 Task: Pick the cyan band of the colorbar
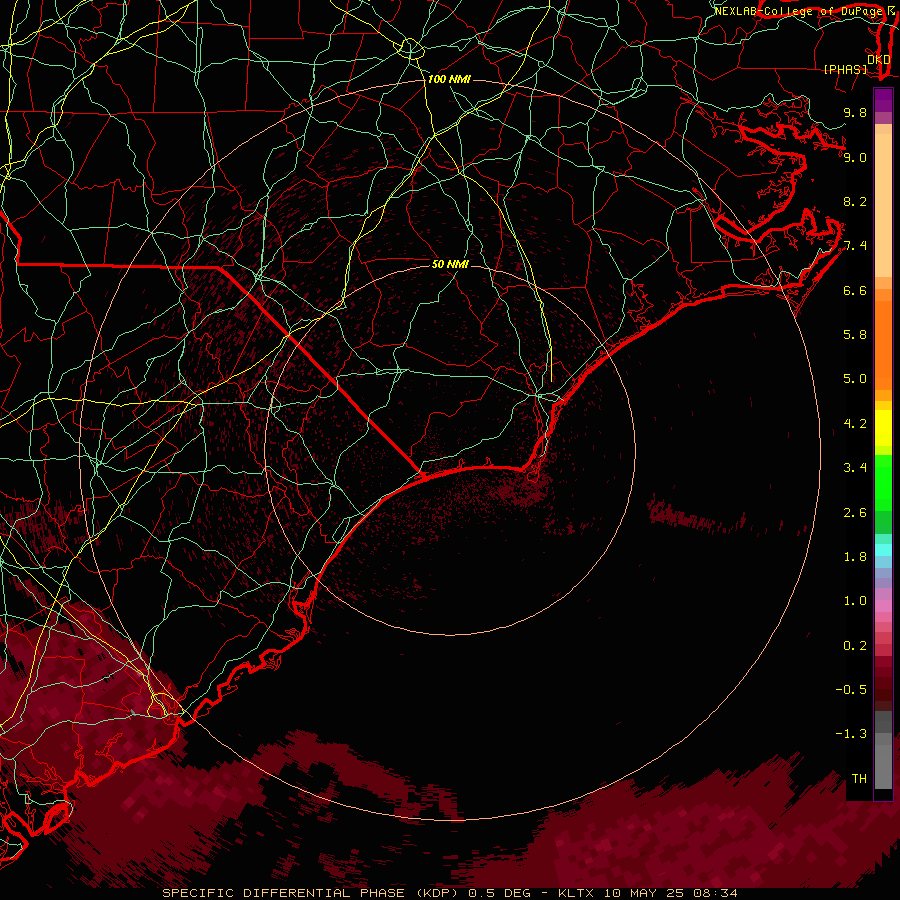point(883,550)
